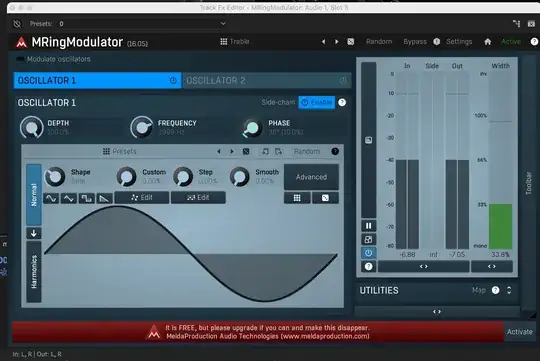The height and width of the screenshot is (361, 540).
Task: Toggle the meters power button
Action: click(x=368, y=253)
